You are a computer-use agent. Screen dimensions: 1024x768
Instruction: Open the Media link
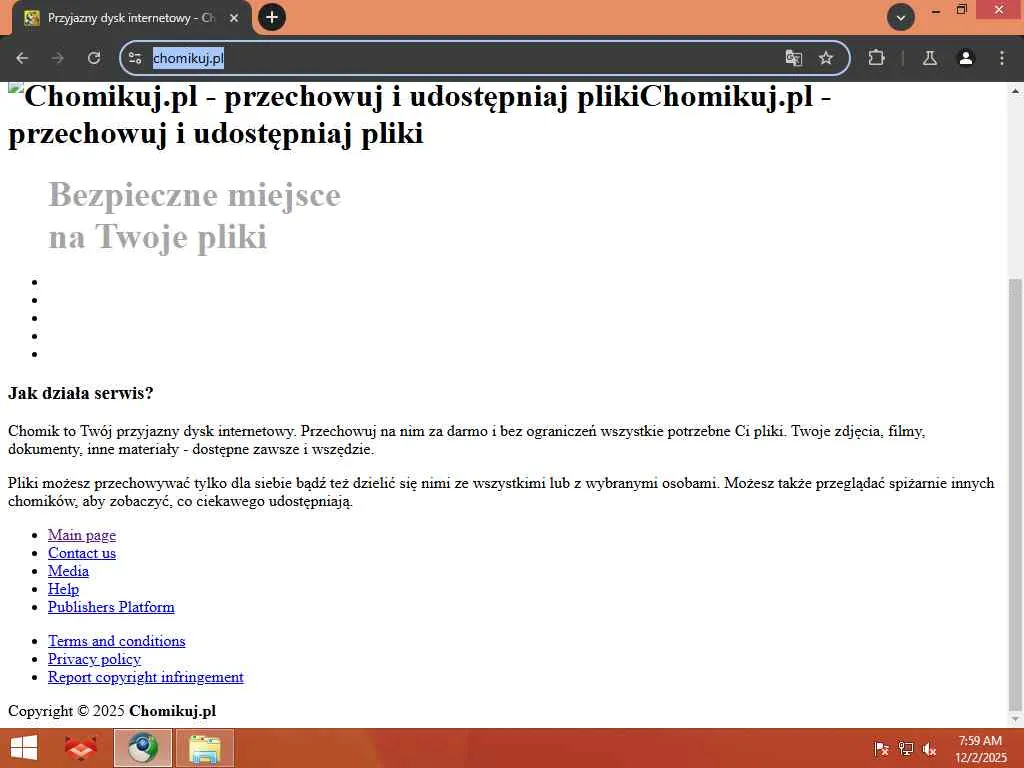point(68,571)
